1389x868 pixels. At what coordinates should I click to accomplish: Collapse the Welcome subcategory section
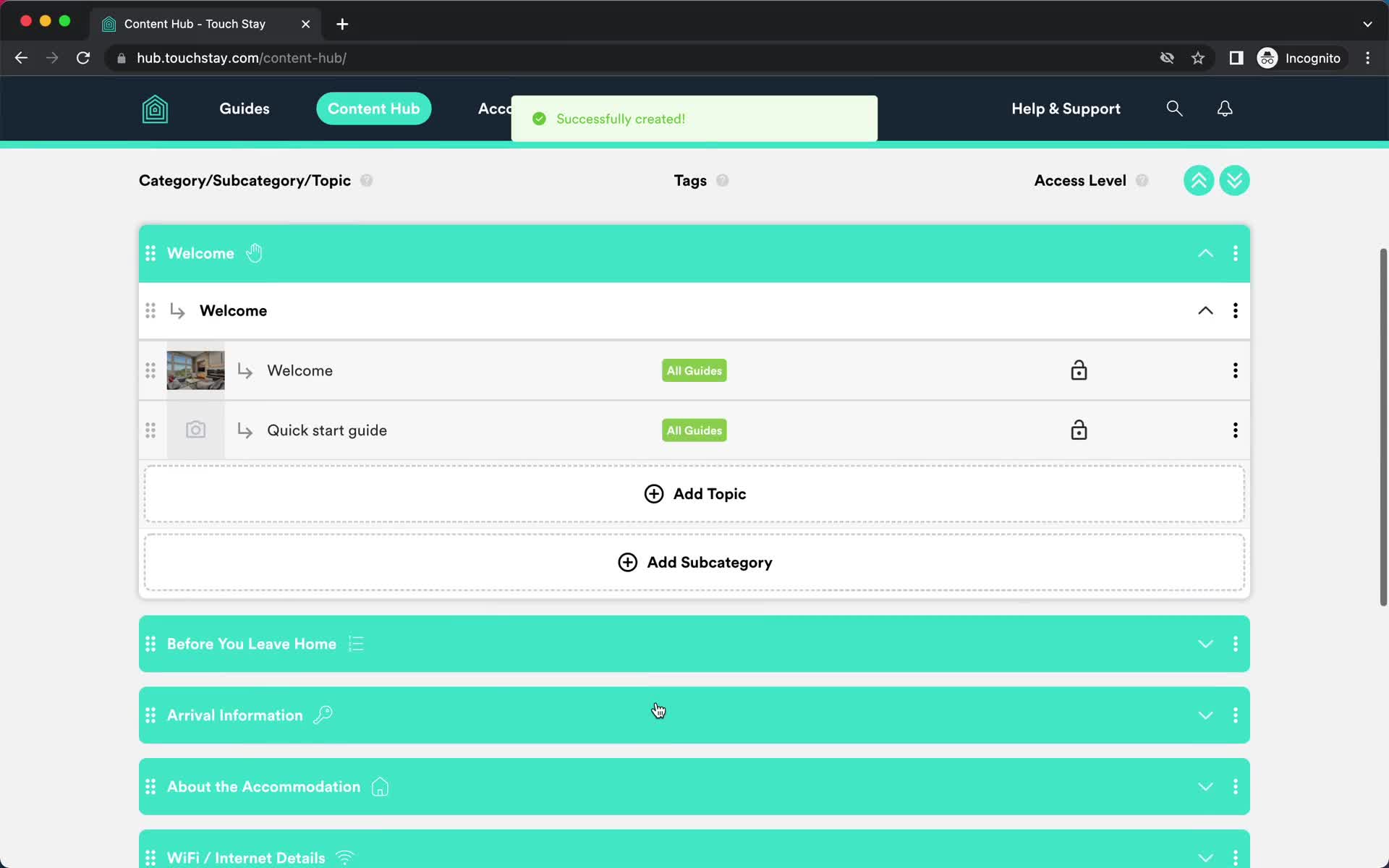click(1206, 310)
